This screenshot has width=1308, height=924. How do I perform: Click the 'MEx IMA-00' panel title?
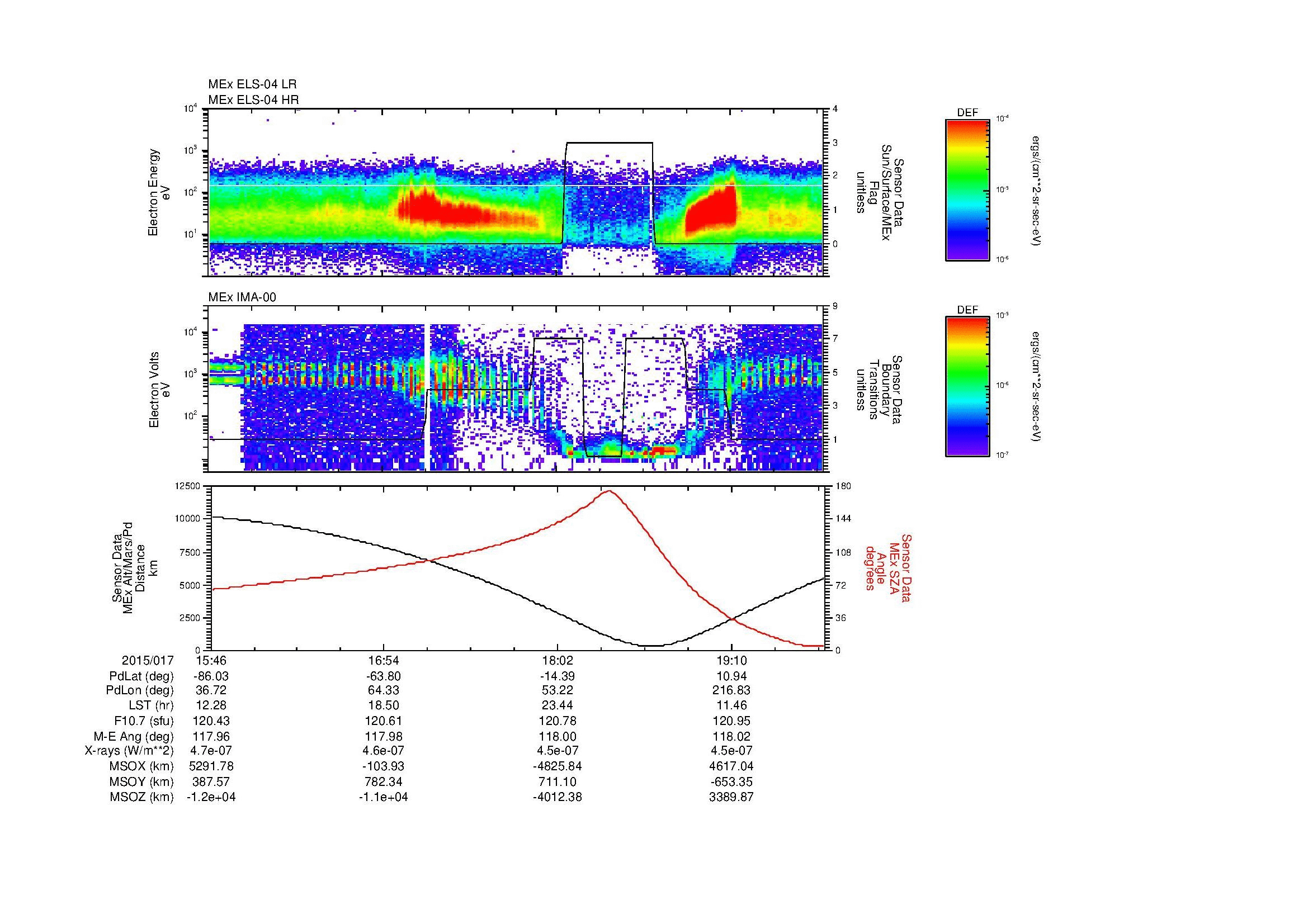click(x=242, y=297)
